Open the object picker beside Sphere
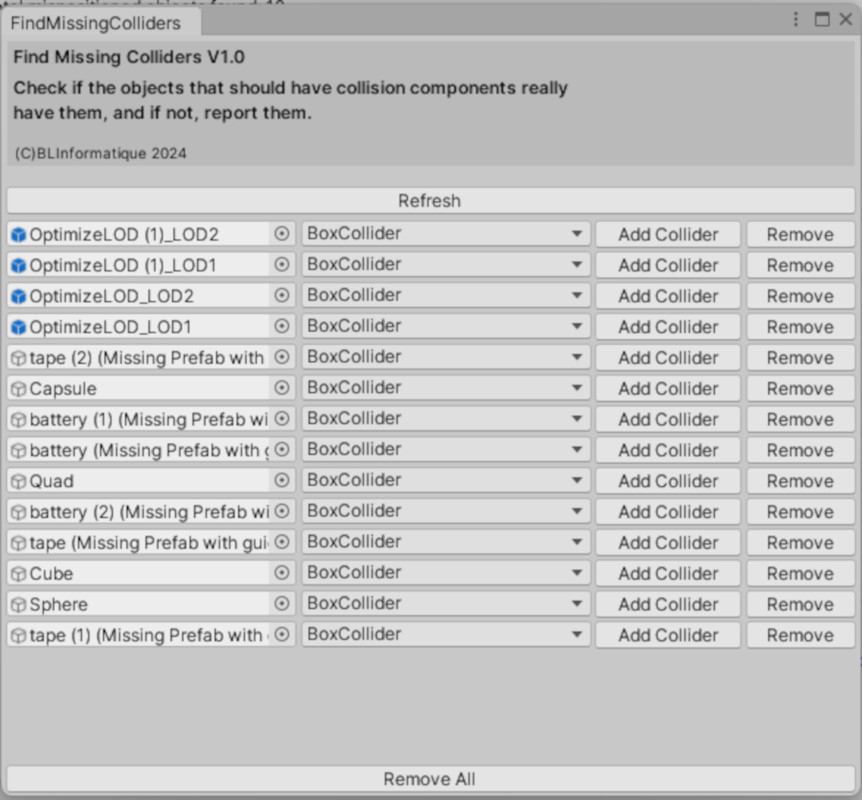The width and height of the screenshot is (862, 800). click(x=283, y=604)
